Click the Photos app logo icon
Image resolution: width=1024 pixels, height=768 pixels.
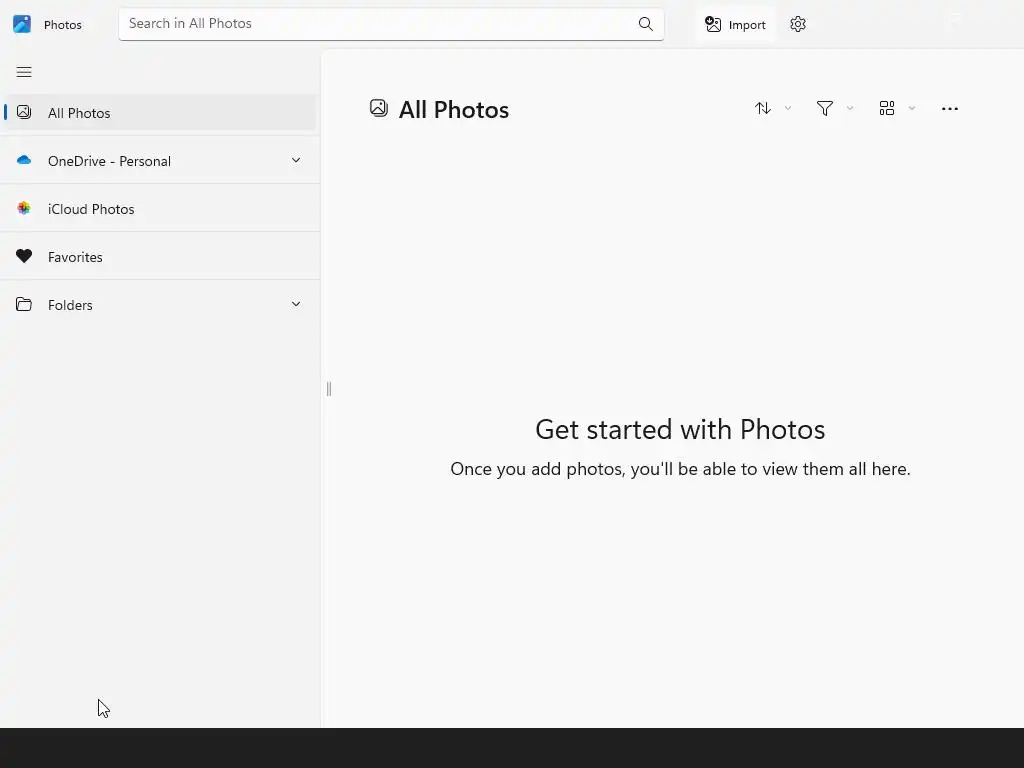point(22,24)
